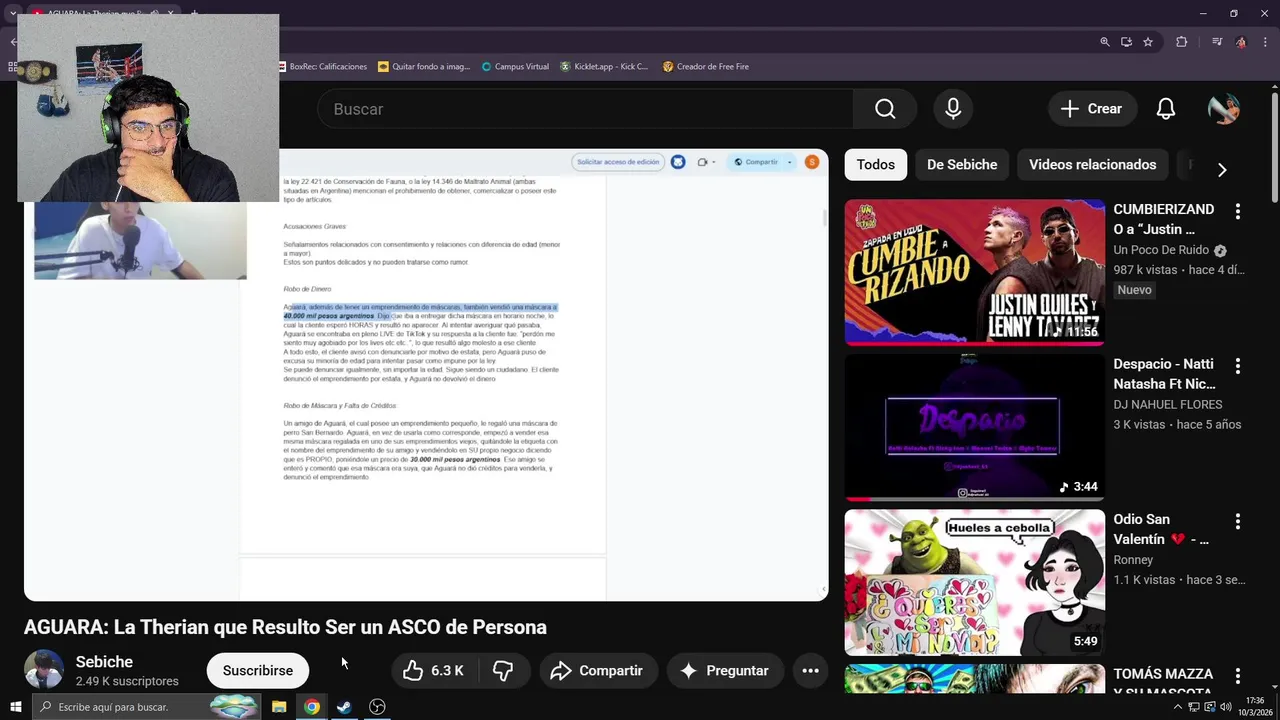Click the Crear button

(1092, 109)
